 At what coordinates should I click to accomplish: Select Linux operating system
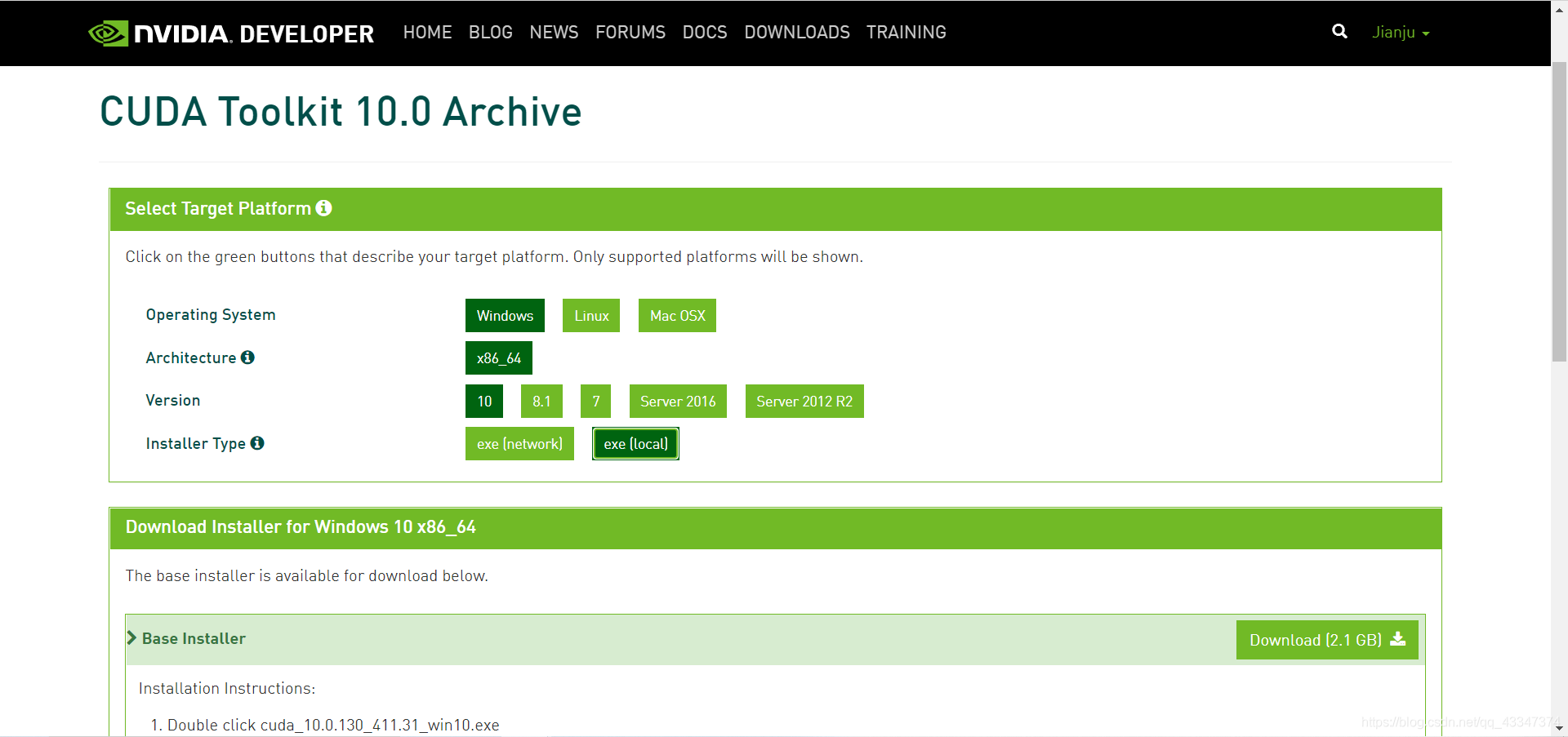coord(591,316)
